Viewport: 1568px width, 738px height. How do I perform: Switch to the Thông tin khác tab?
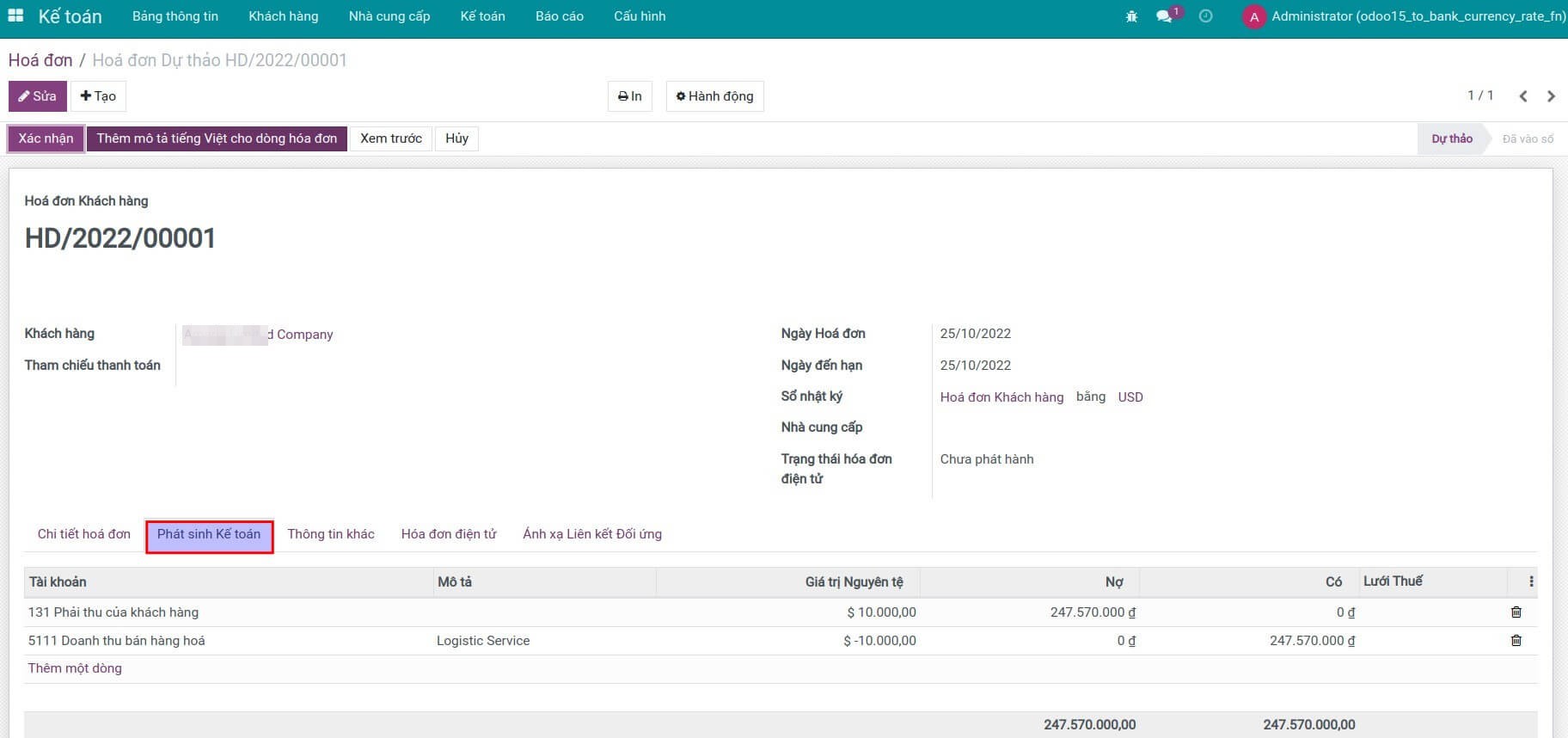point(331,534)
